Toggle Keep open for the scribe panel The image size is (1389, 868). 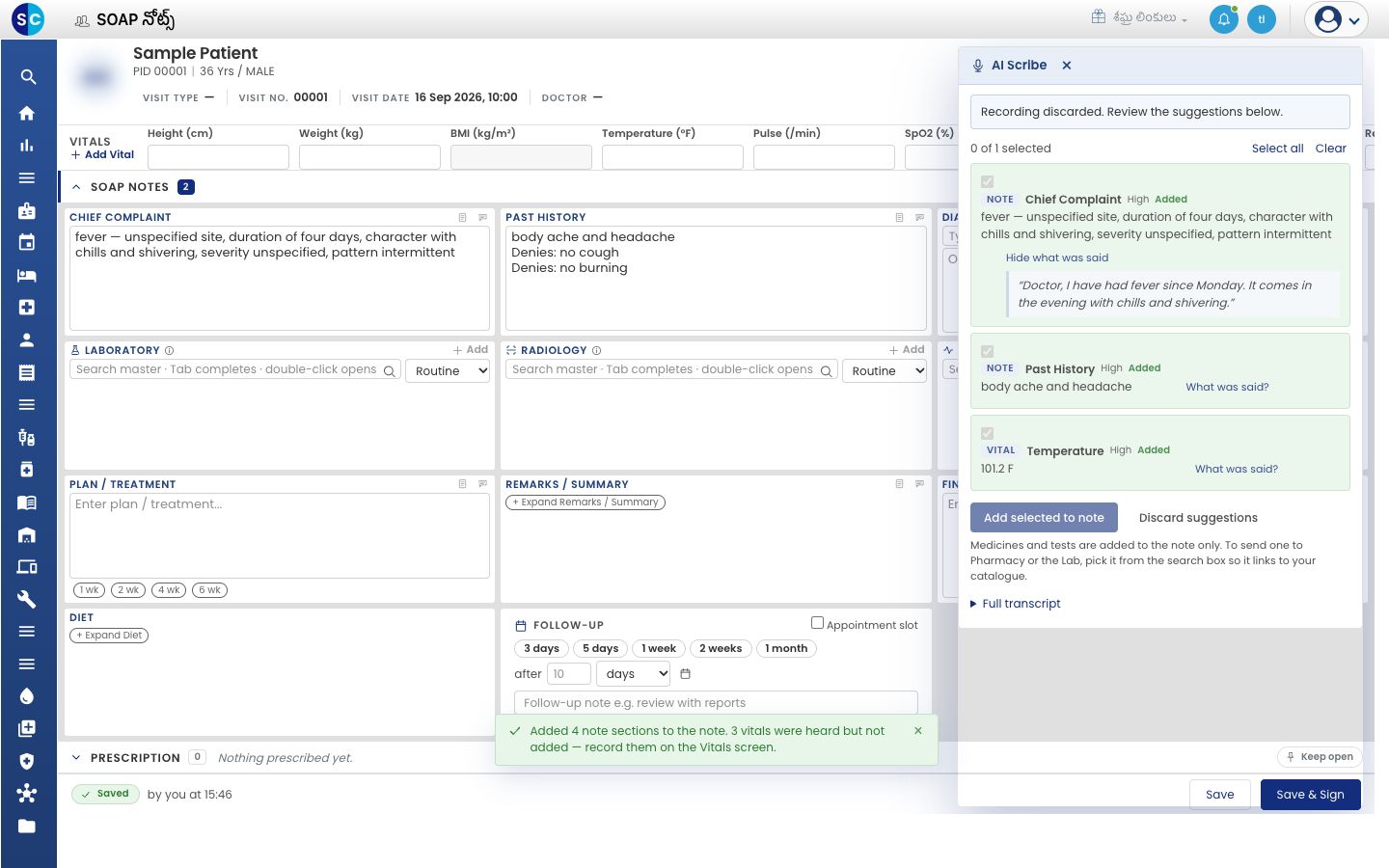1320,757
